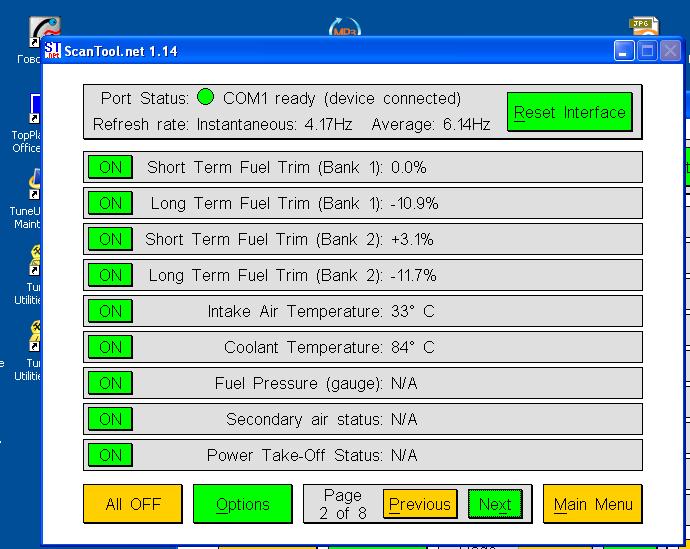Turn off Secondary air status sensor
Viewport: 690px width, 549px height.
point(110,419)
